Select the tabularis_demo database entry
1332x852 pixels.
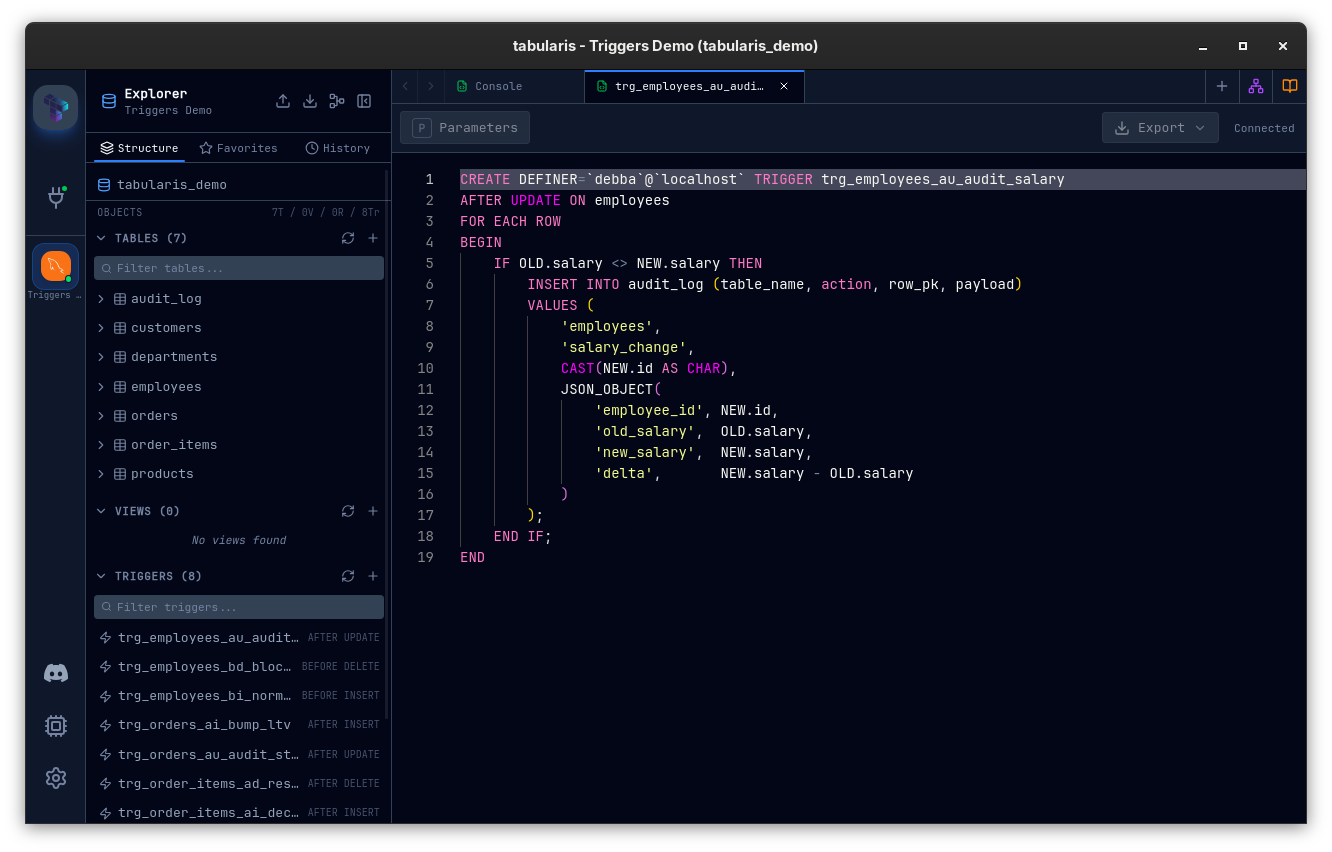click(239, 185)
